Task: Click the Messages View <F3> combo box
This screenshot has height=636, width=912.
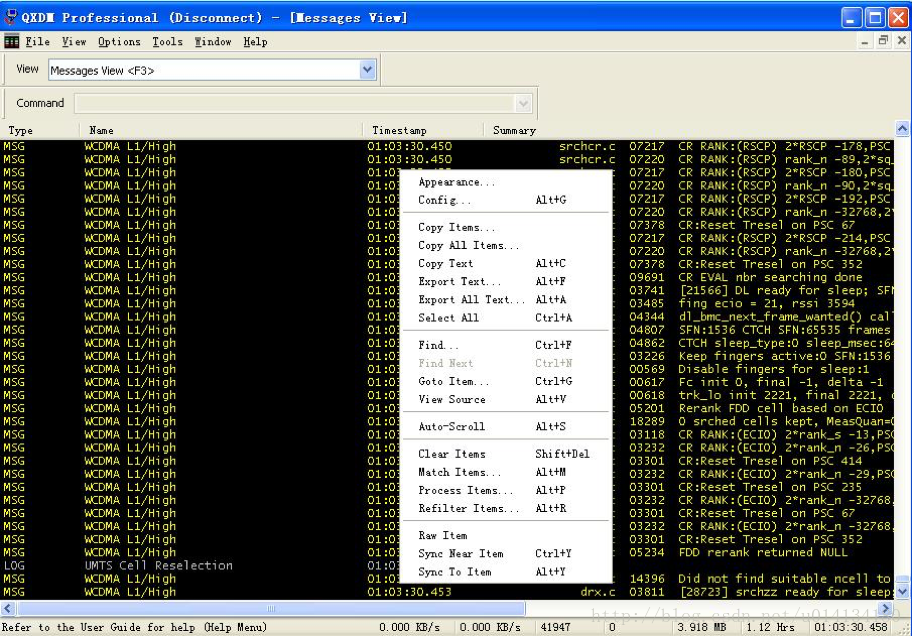Action: [x=212, y=70]
